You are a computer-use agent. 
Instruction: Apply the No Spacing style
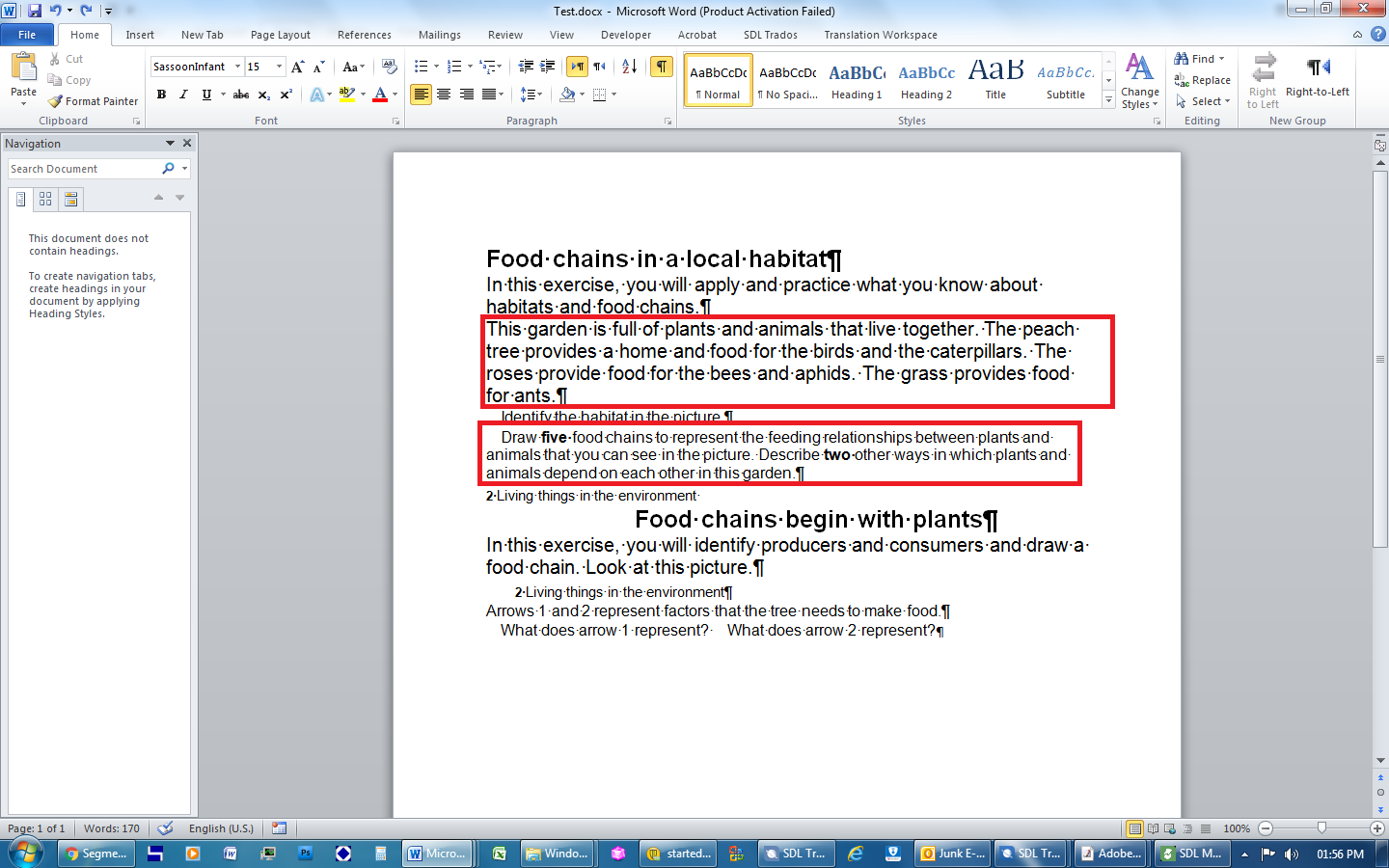[x=787, y=80]
